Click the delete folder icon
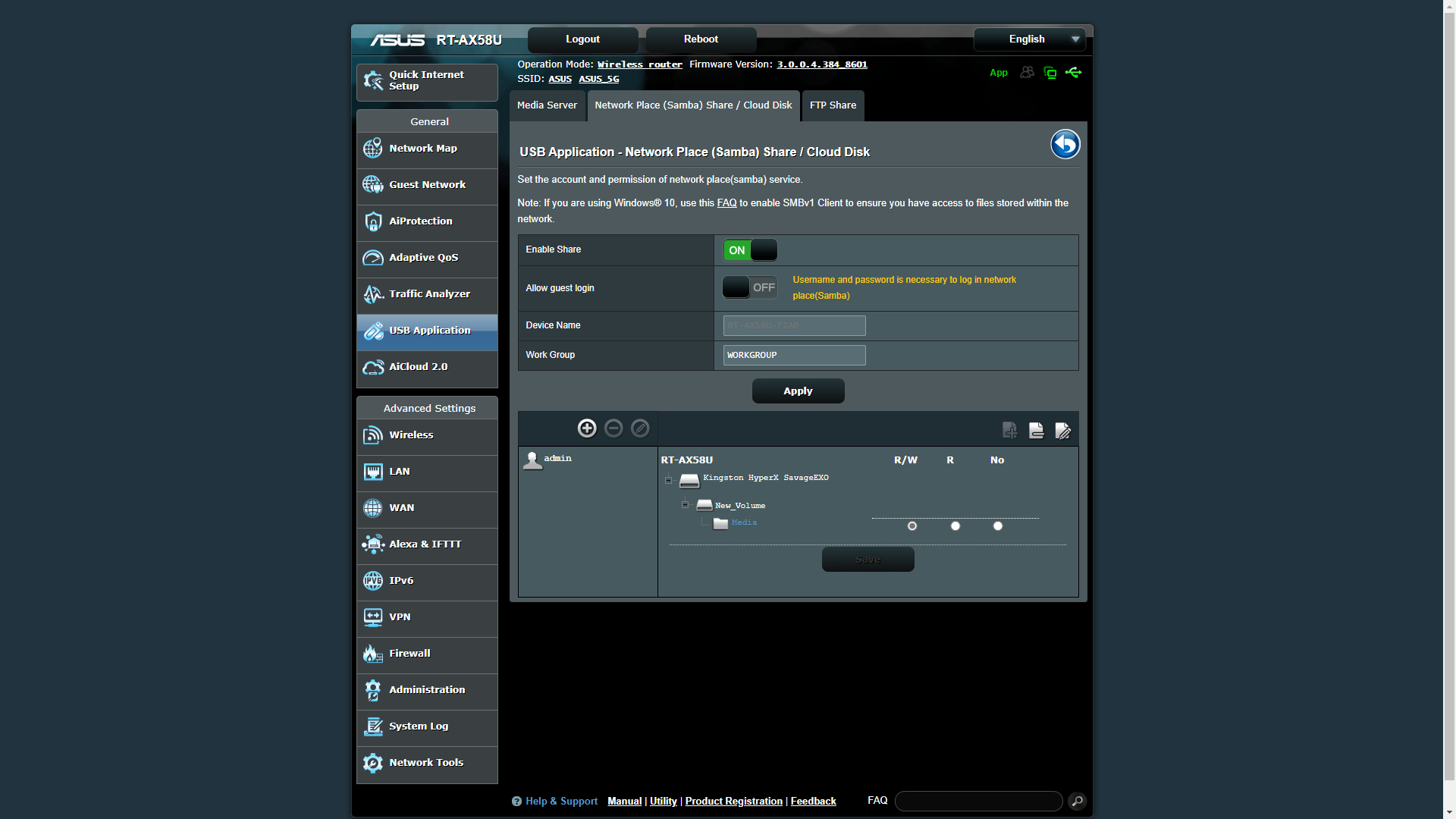Viewport: 1456px width, 819px height. (1036, 431)
